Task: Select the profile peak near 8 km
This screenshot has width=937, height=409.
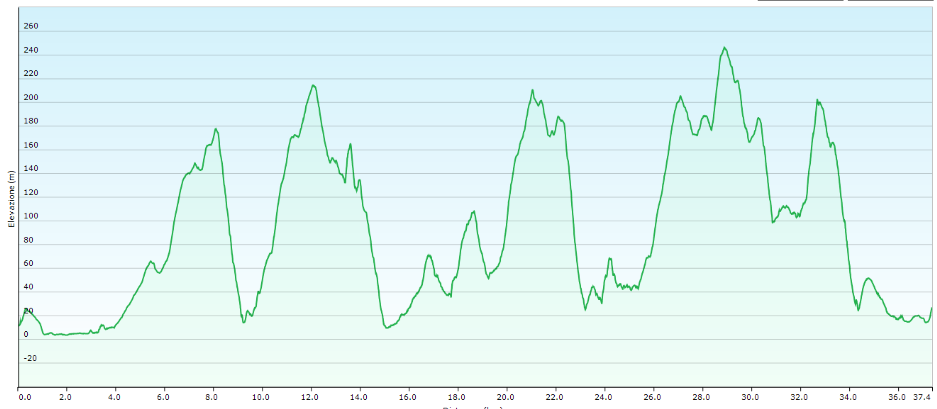Action: [216, 129]
